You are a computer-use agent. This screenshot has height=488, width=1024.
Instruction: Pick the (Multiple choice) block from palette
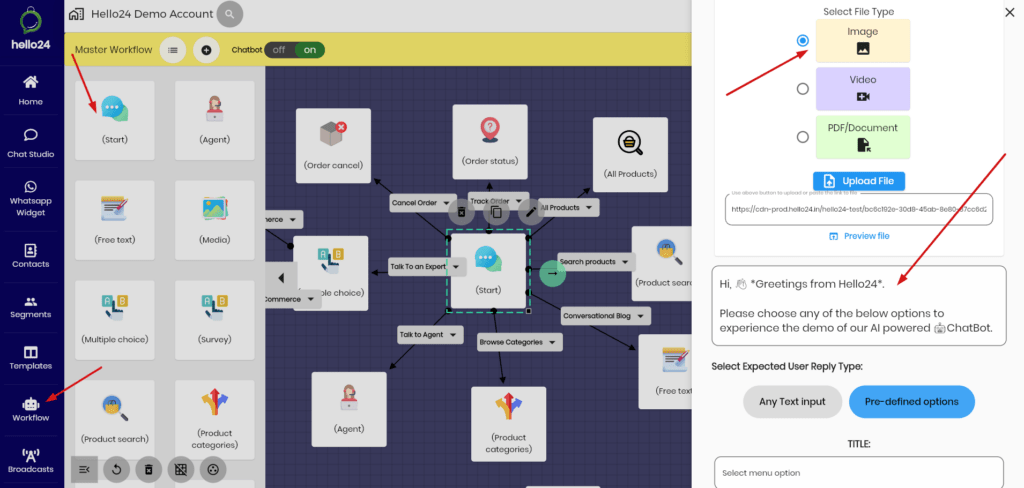pyautogui.click(x=115, y=320)
